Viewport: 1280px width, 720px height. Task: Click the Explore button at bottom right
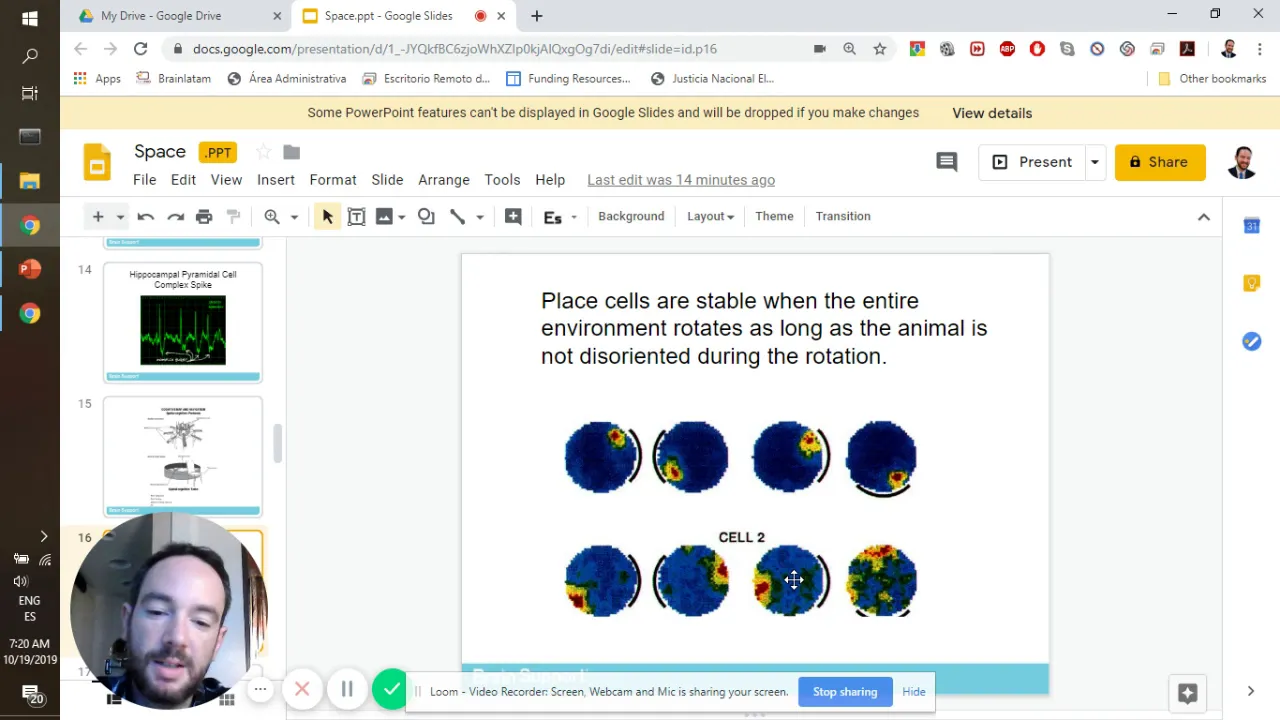coord(1188,692)
